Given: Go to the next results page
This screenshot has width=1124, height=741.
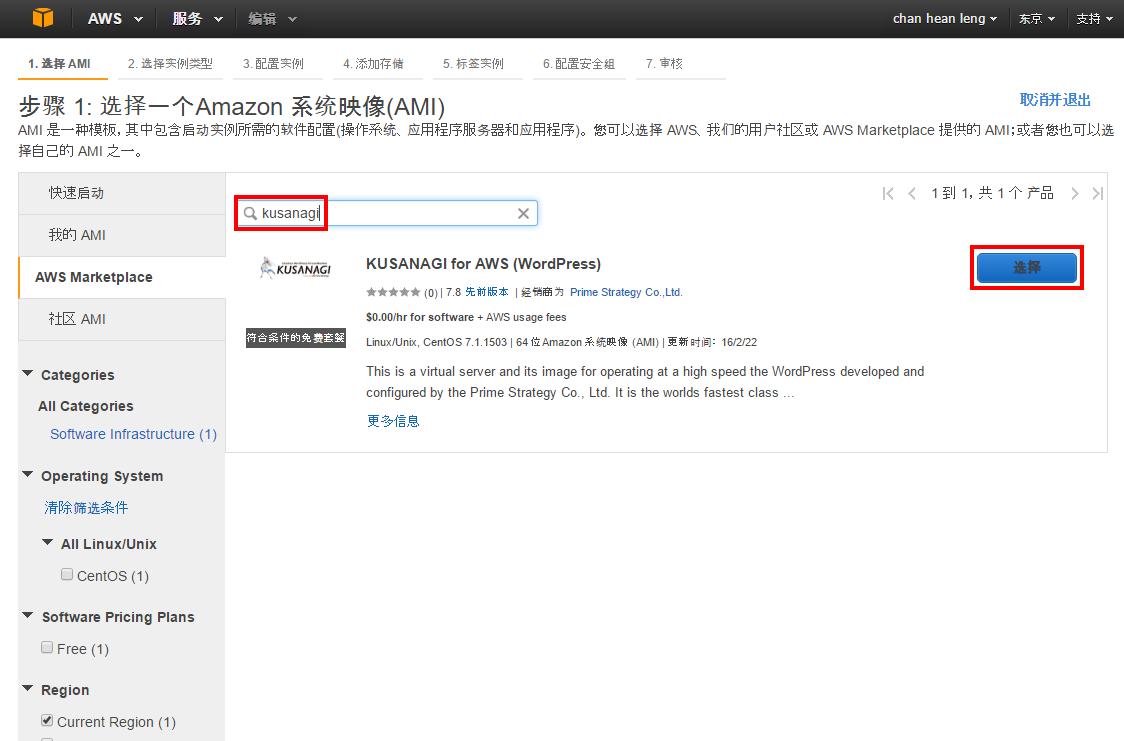Looking at the screenshot, I should click(x=1075, y=193).
